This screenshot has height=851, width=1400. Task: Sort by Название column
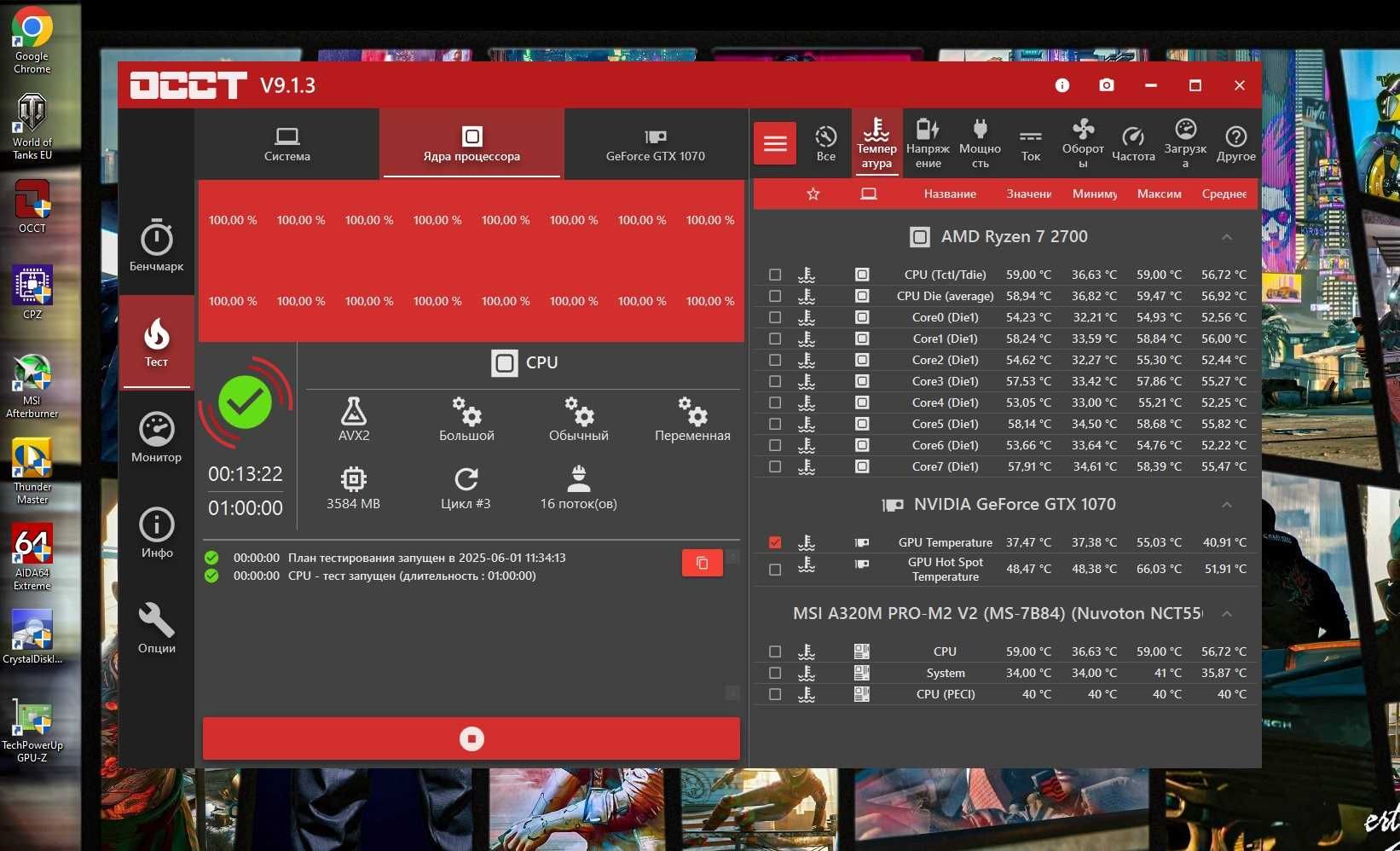pyautogui.click(x=950, y=194)
